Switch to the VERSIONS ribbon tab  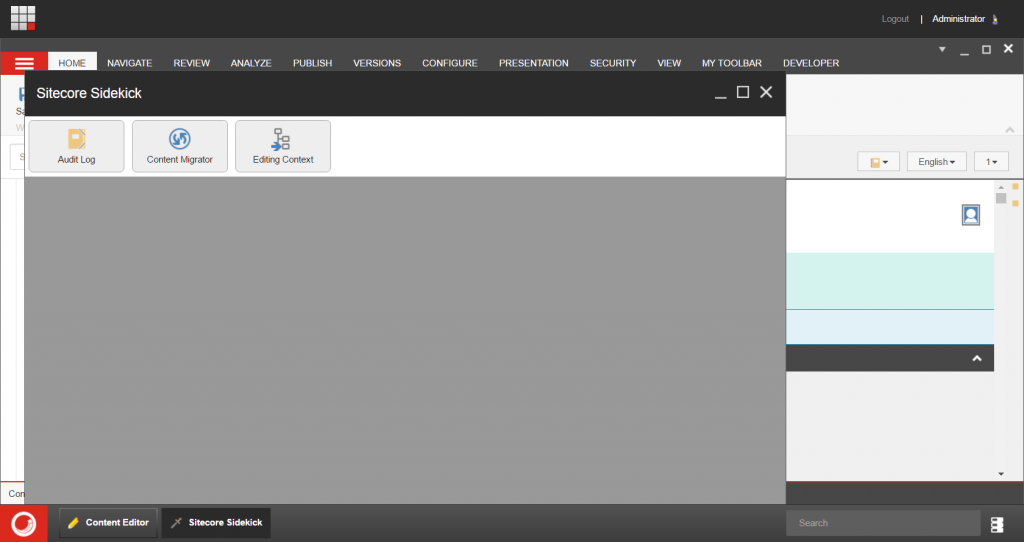pyautogui.click(x=377, y=63)
